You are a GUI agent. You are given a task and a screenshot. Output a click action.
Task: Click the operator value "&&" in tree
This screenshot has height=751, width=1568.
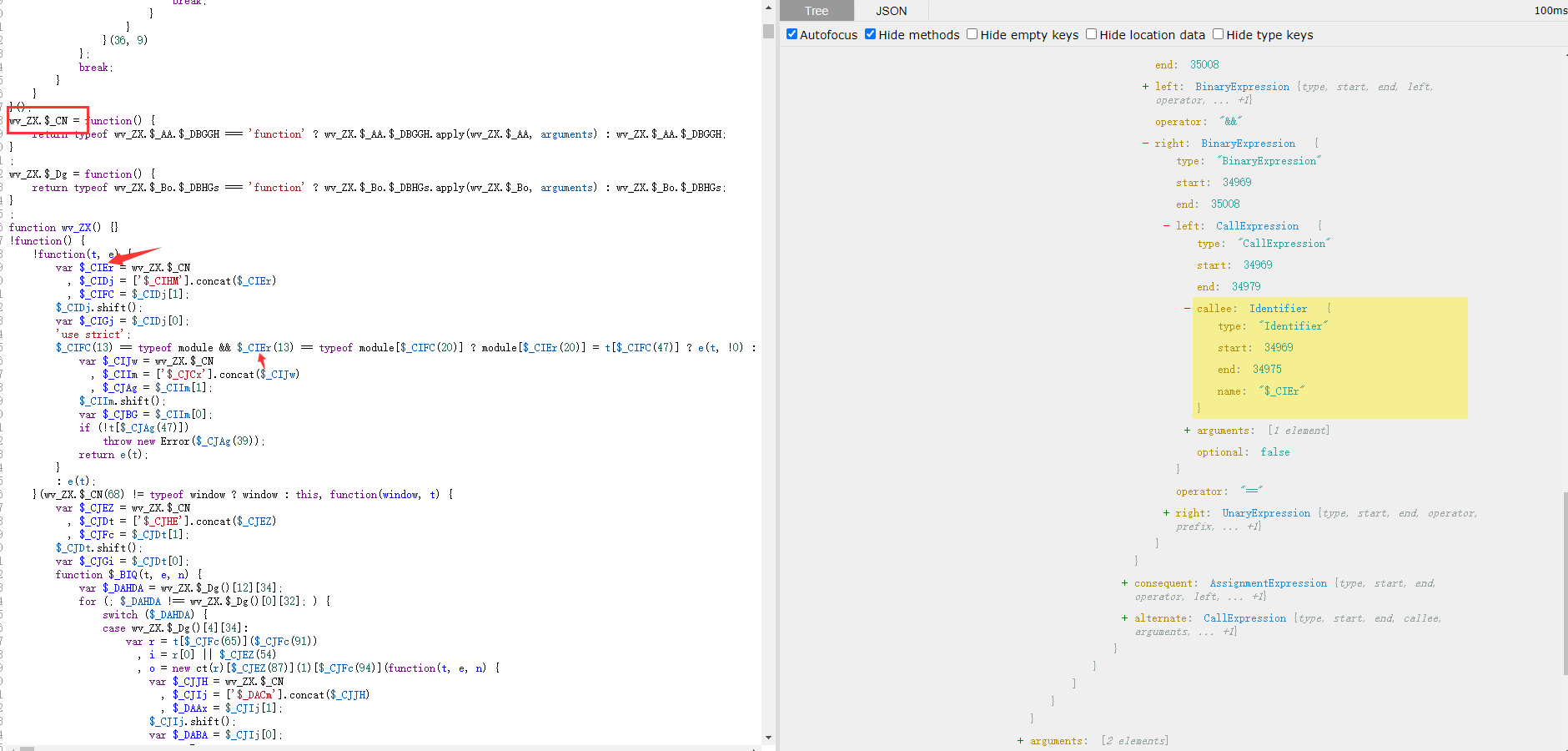(1230, 122)
